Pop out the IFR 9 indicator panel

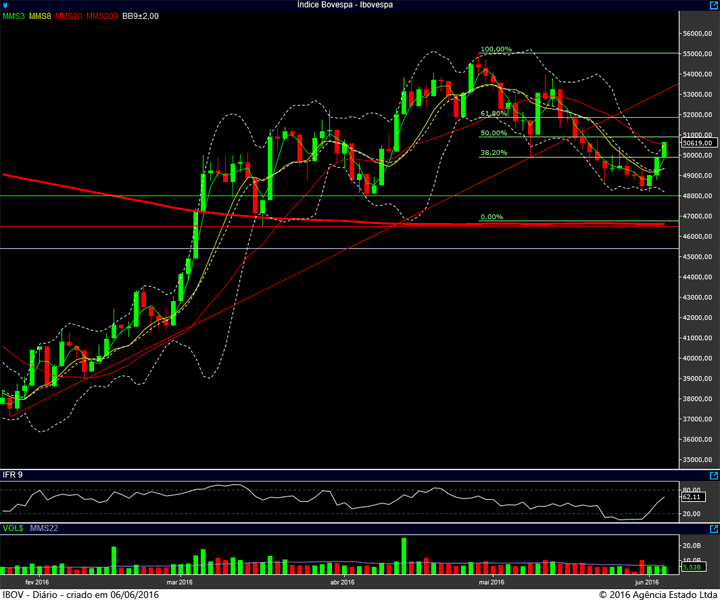tap(714, 476)
